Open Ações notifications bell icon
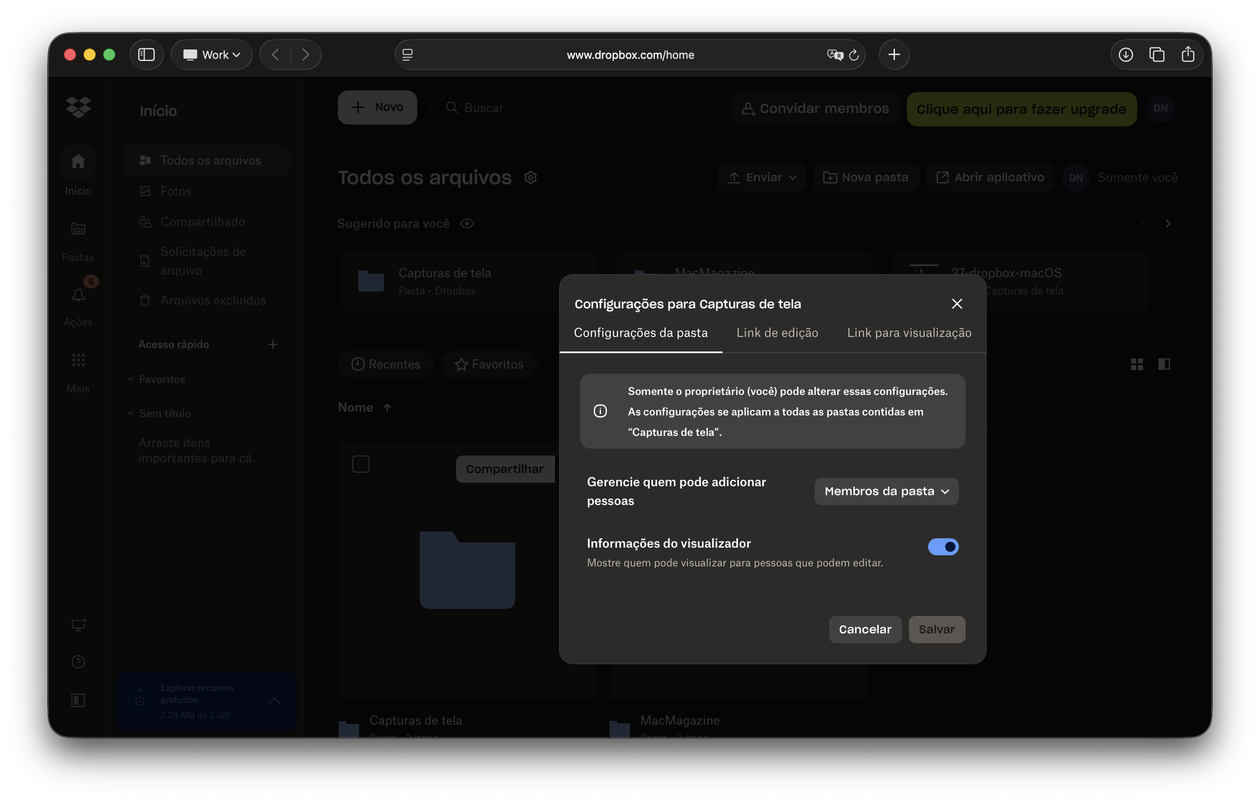 pos(77,294)
